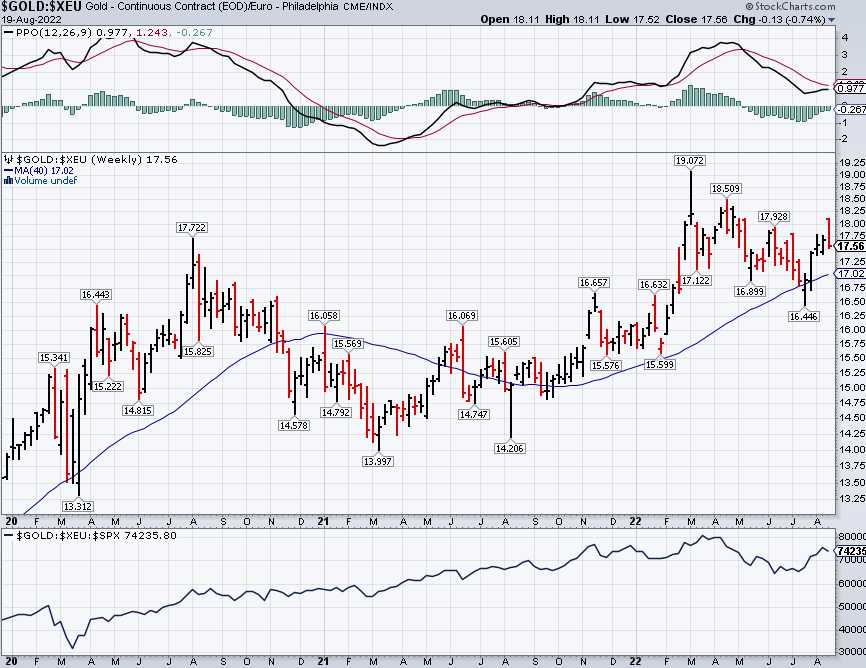866x668 pixels.
Task: Click the Volume undef legend icon
Action: pyautogui.click(x=5, y=181)
